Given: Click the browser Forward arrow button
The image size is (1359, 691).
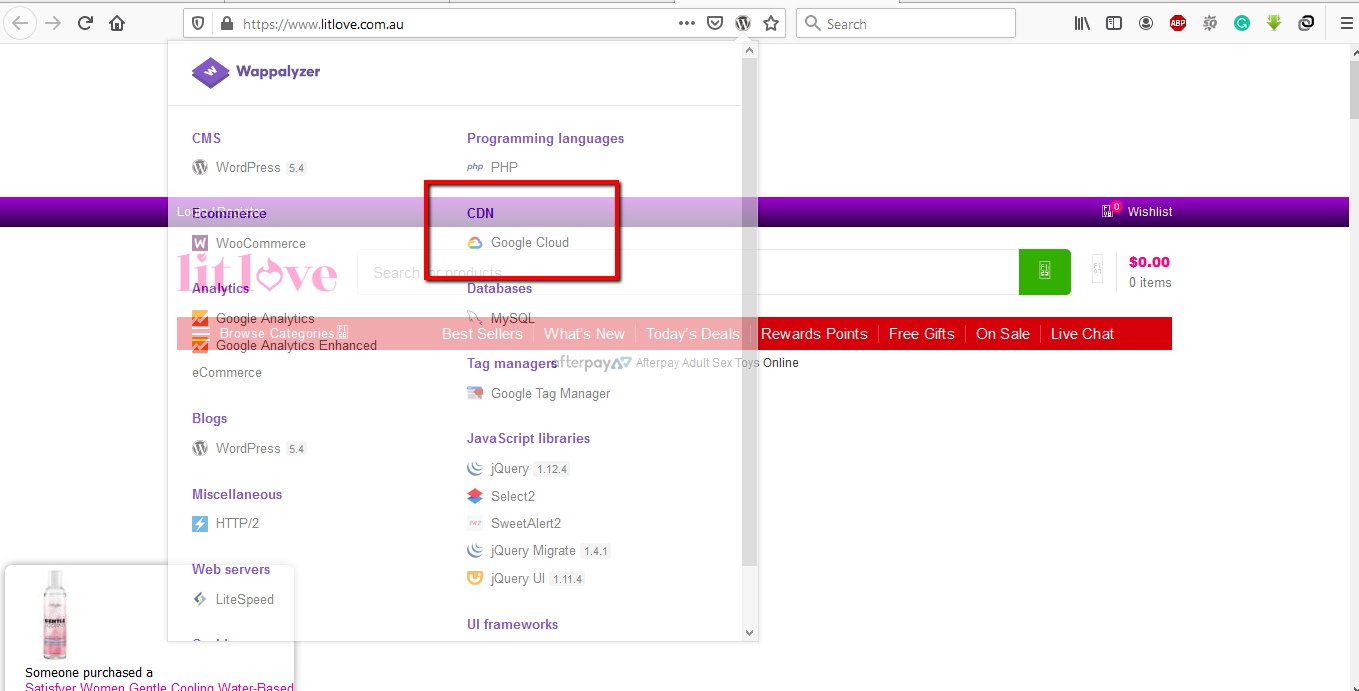Looking at the screenshot, I should (x=53, y=23).
